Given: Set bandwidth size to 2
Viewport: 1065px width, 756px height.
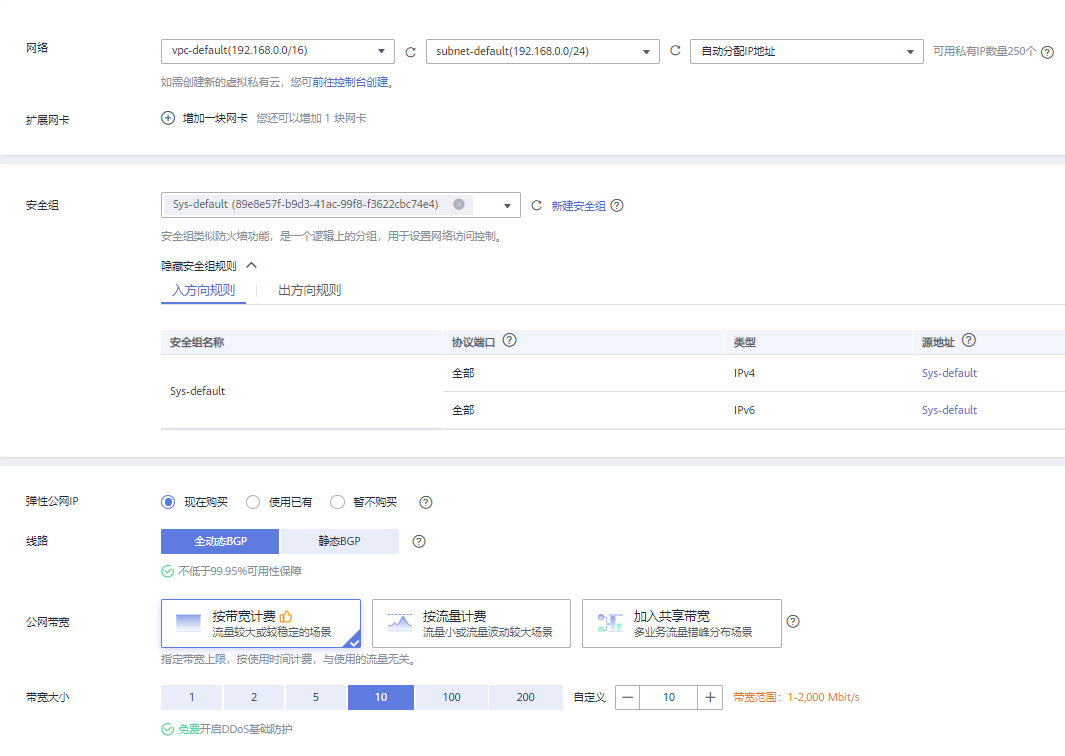Looking at the screenshot, I should 254,698.
